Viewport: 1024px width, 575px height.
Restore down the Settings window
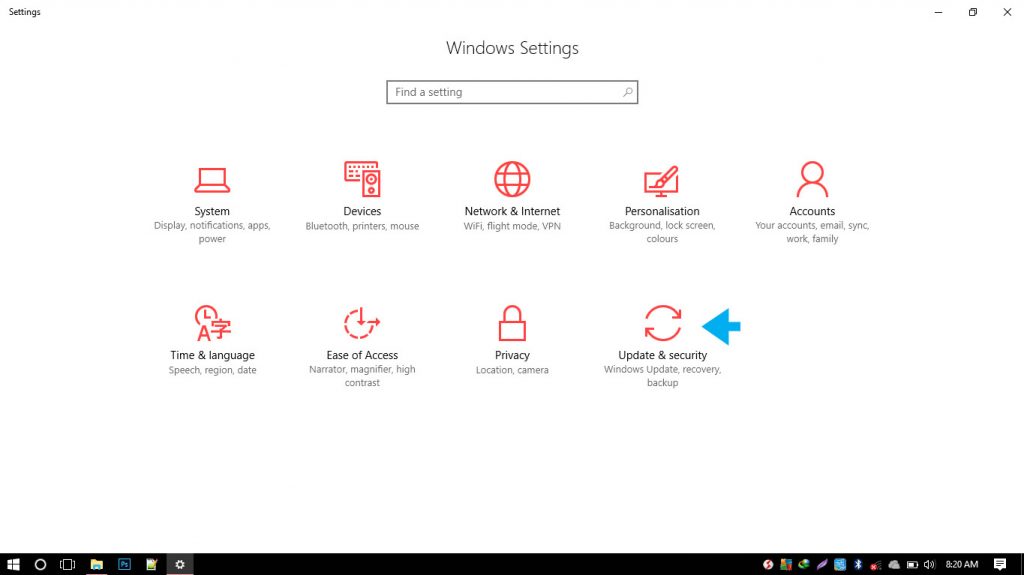(973, 12)
